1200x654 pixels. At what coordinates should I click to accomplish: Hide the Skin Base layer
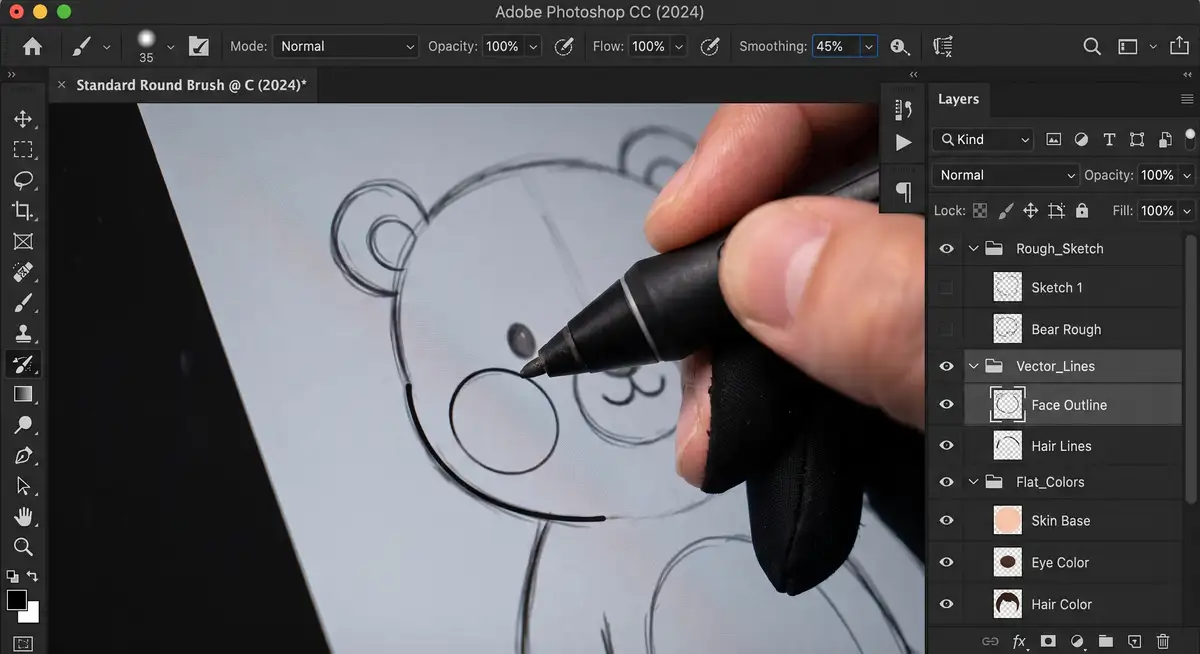click(946, 521)
